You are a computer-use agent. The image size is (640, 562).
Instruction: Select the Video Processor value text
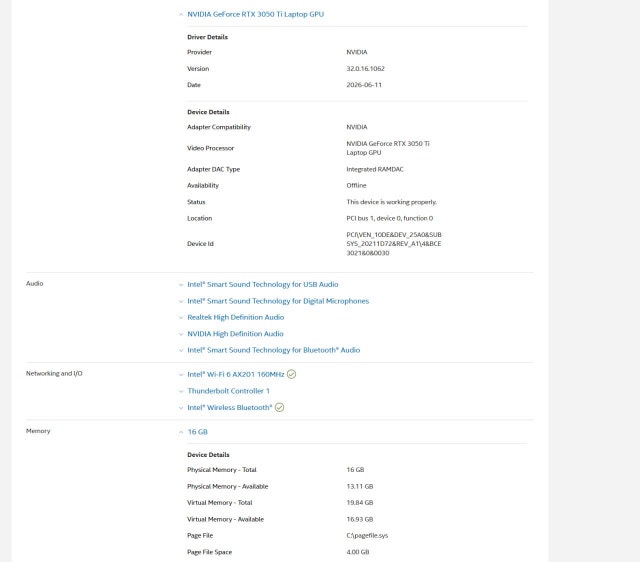[388, 148]
